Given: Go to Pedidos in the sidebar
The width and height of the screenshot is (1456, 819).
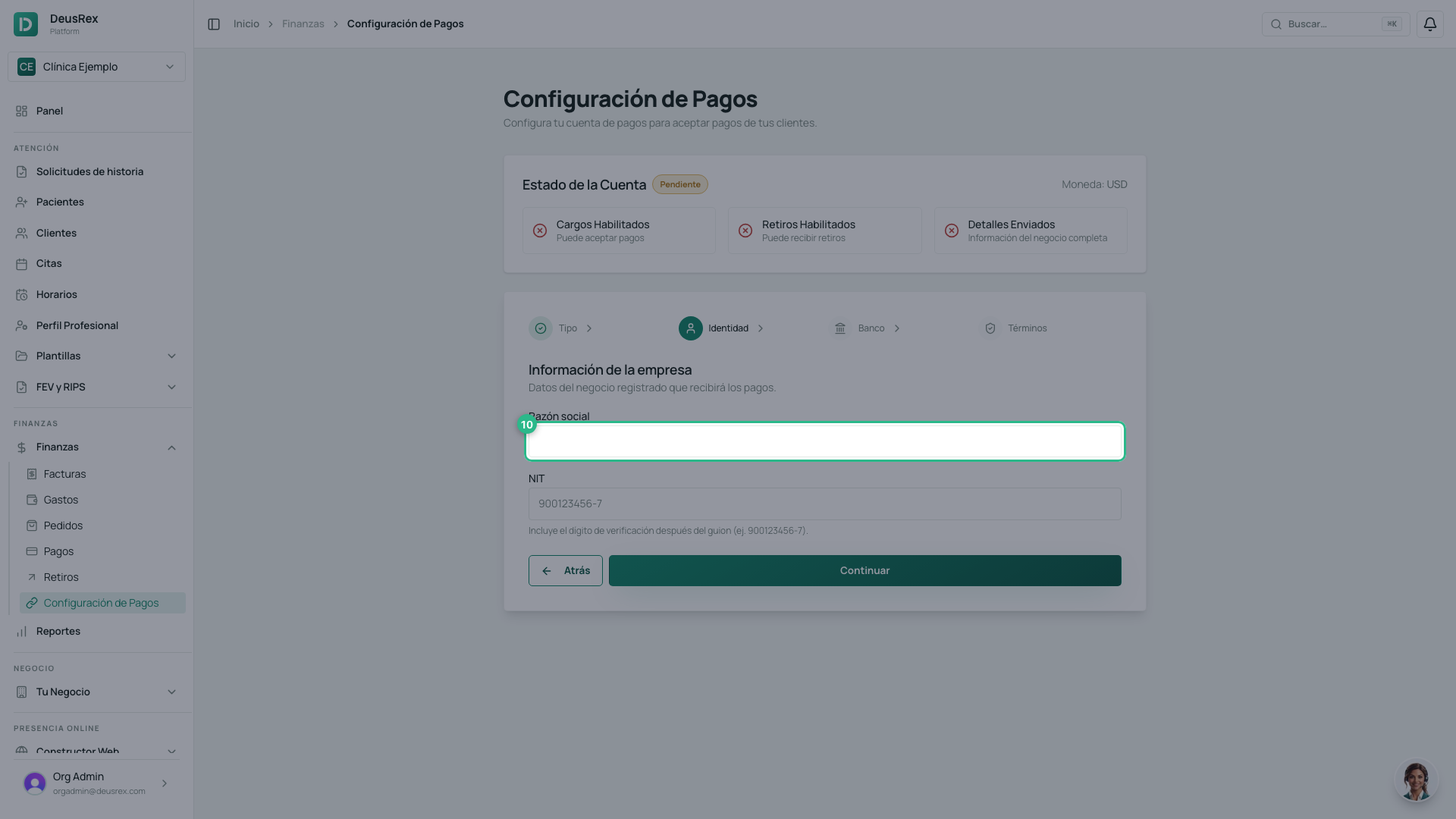Looking at the screenshot, I should 102,526.
